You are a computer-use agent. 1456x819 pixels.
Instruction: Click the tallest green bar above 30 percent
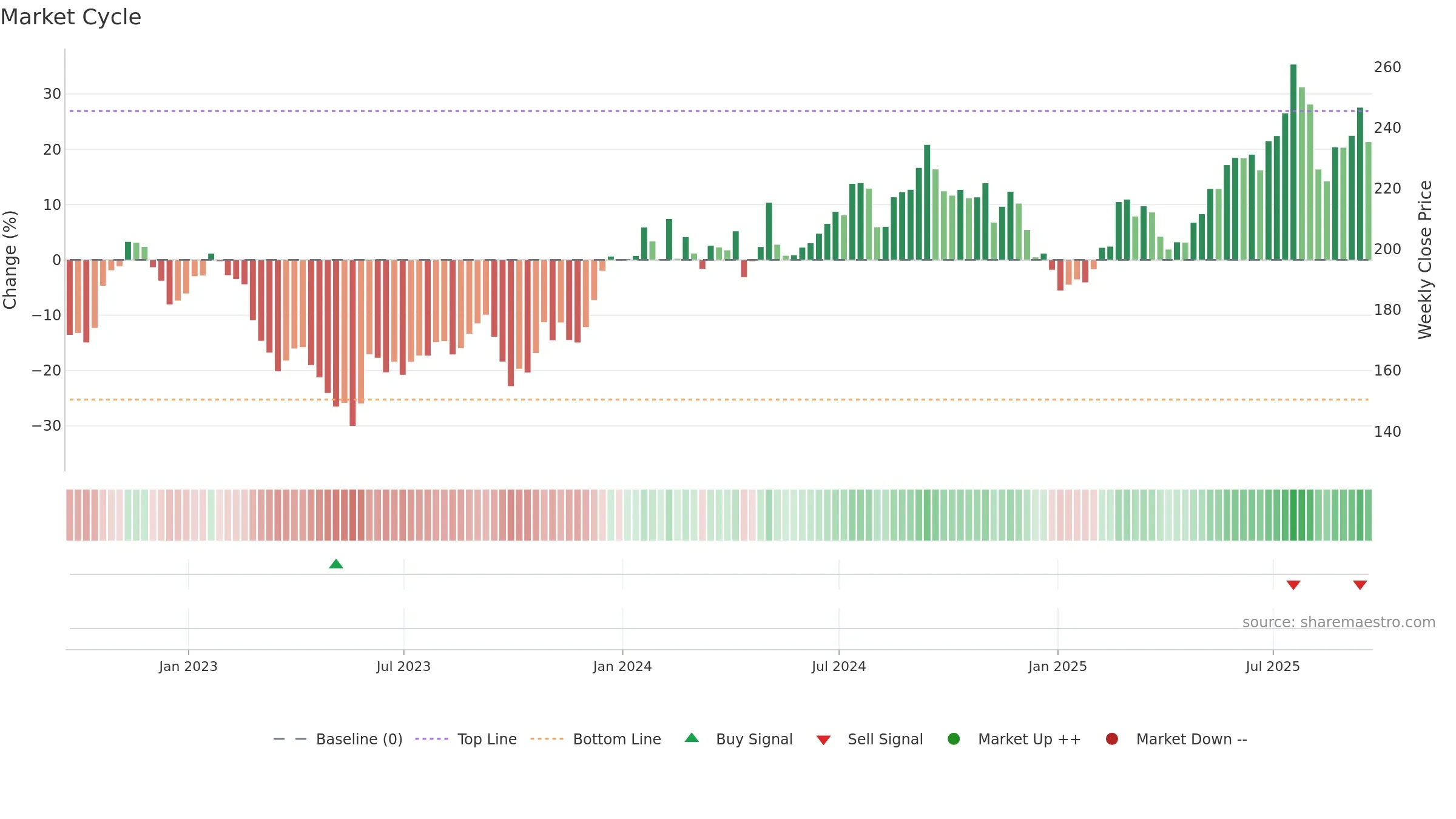click(x=1293, y=162)
